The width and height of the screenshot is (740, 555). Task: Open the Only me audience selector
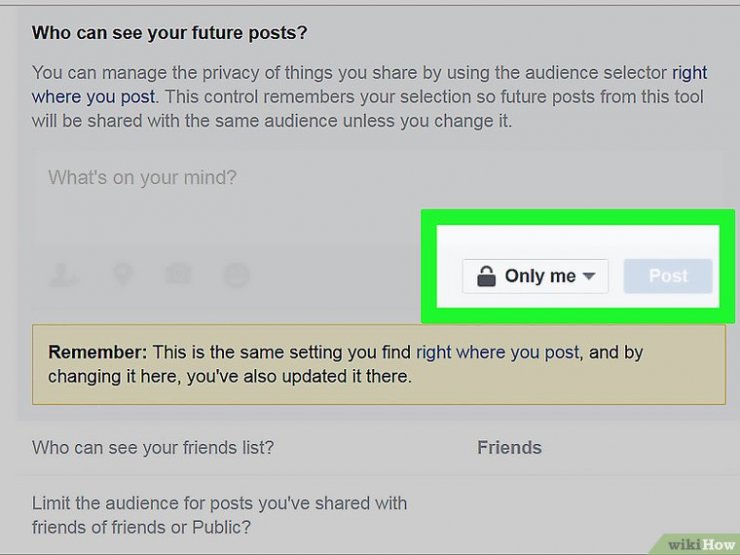(535, 276)
